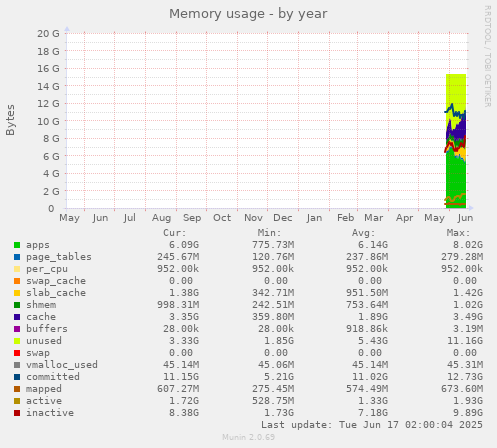Click the 'buffers' legend label
This screenshot has width=497, height=448.
47,329
